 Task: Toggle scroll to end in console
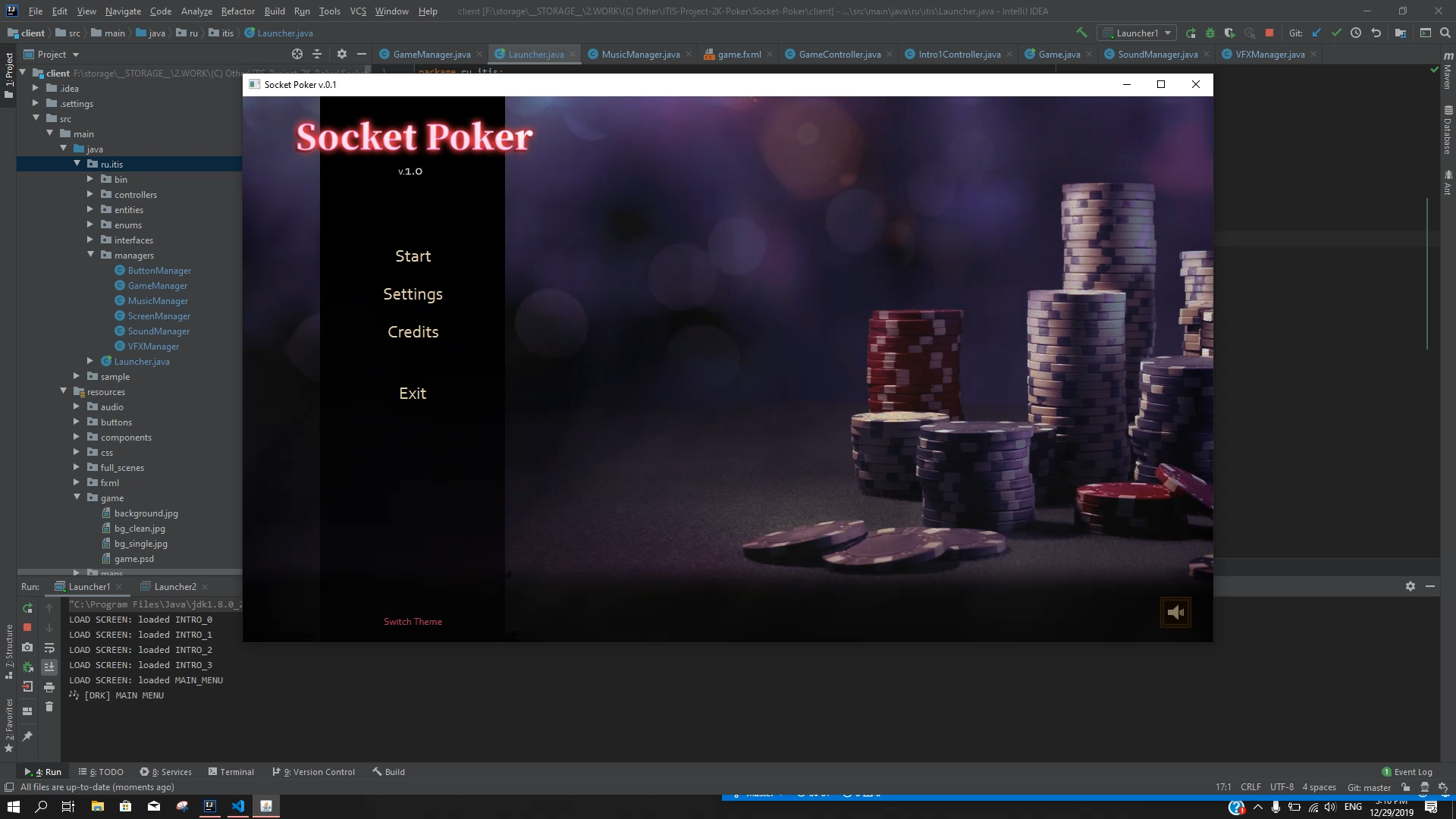click(49, 667)
